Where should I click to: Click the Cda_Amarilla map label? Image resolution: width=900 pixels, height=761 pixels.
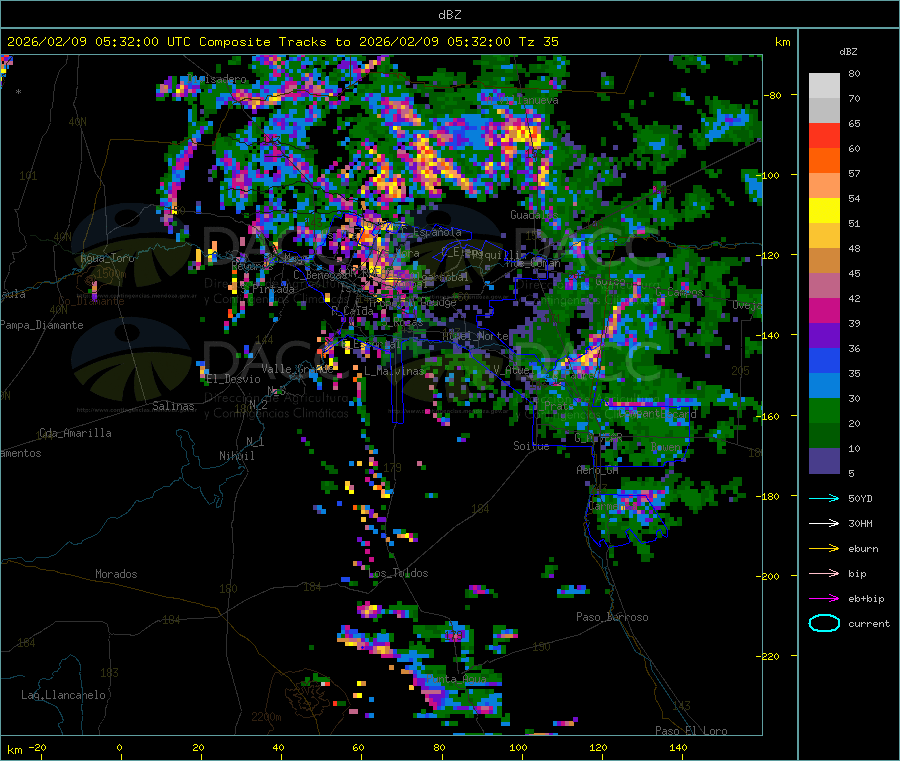[x=75, y=433]
